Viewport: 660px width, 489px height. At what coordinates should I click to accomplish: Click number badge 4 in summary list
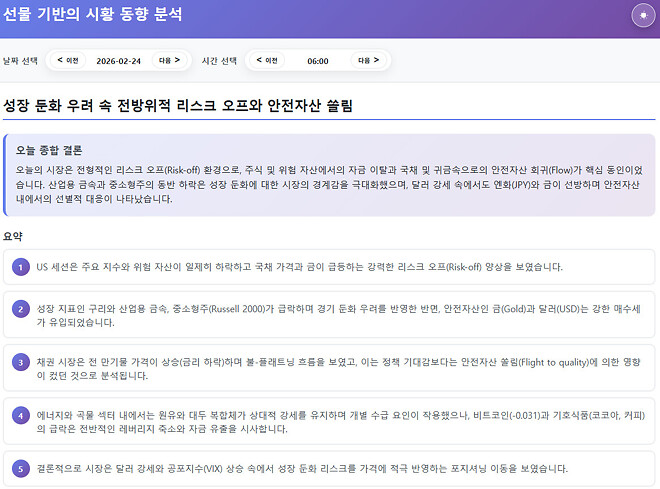coord(21,416)
